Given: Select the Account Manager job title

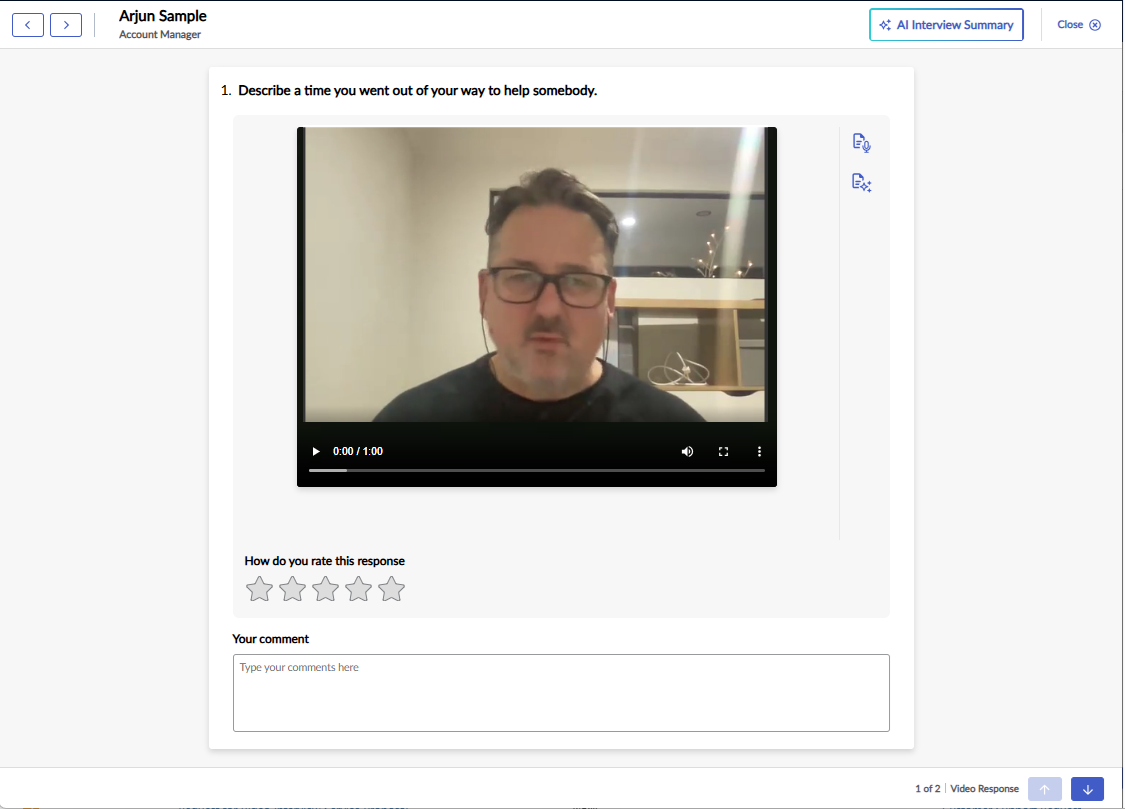Looking at the screenshot, I should [x=160, y=34].
